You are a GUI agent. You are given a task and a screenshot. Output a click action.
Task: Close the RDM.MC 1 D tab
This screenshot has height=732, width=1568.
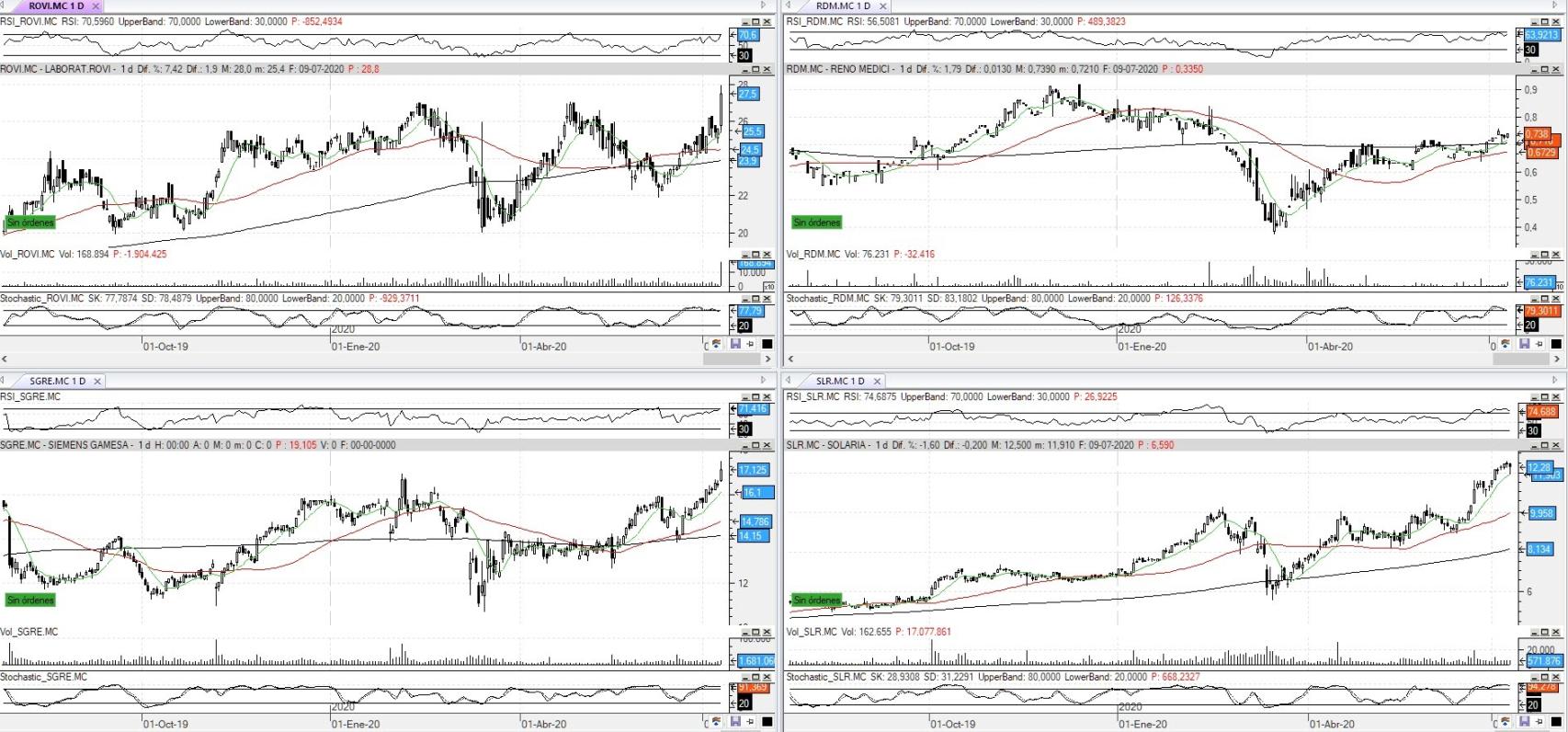[x=883, y=6]
